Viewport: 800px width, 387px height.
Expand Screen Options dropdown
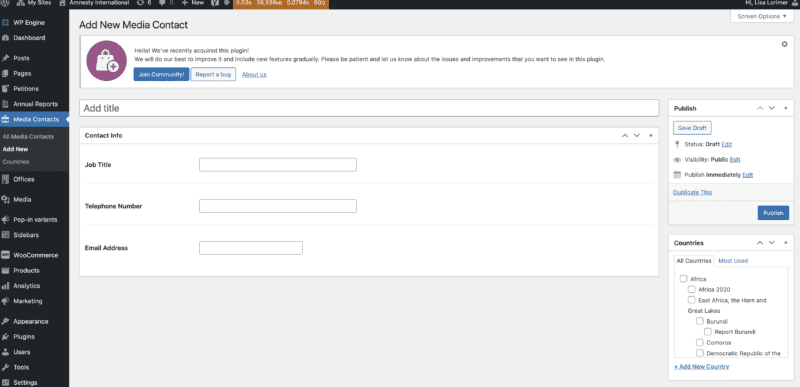(x=762, y=16)
